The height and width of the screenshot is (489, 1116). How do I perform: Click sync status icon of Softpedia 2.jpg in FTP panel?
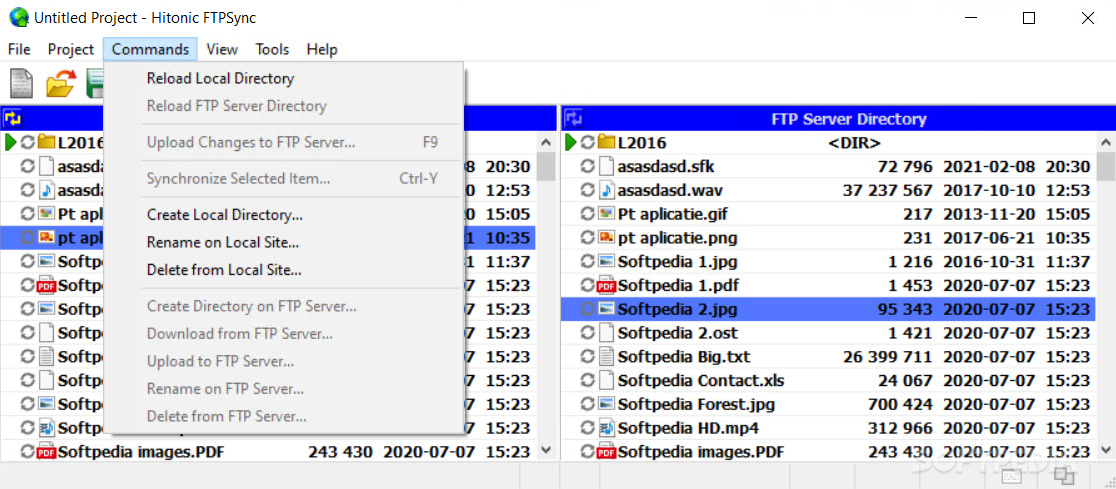click(x=588, y=309)
